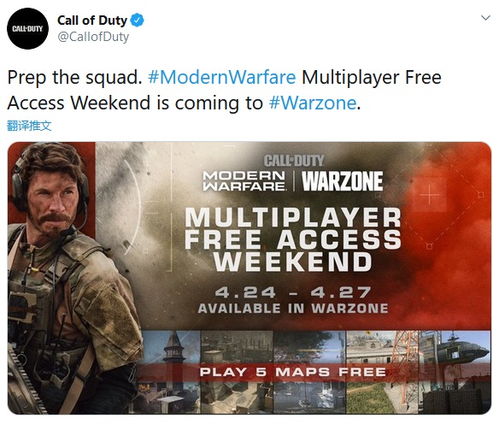
Task: Click the Call of Duty logo in banner
Action: click(x=294, y=161)
